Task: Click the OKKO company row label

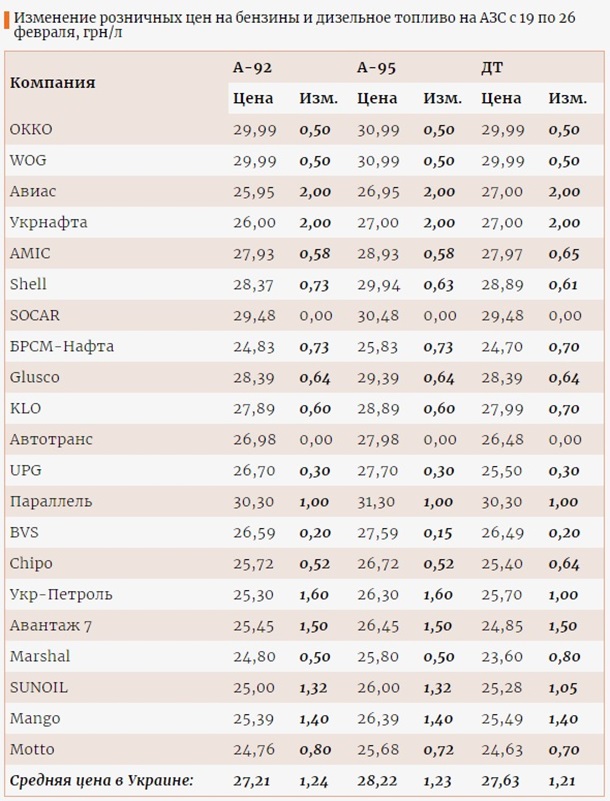Action: click(x=31, y=129)
